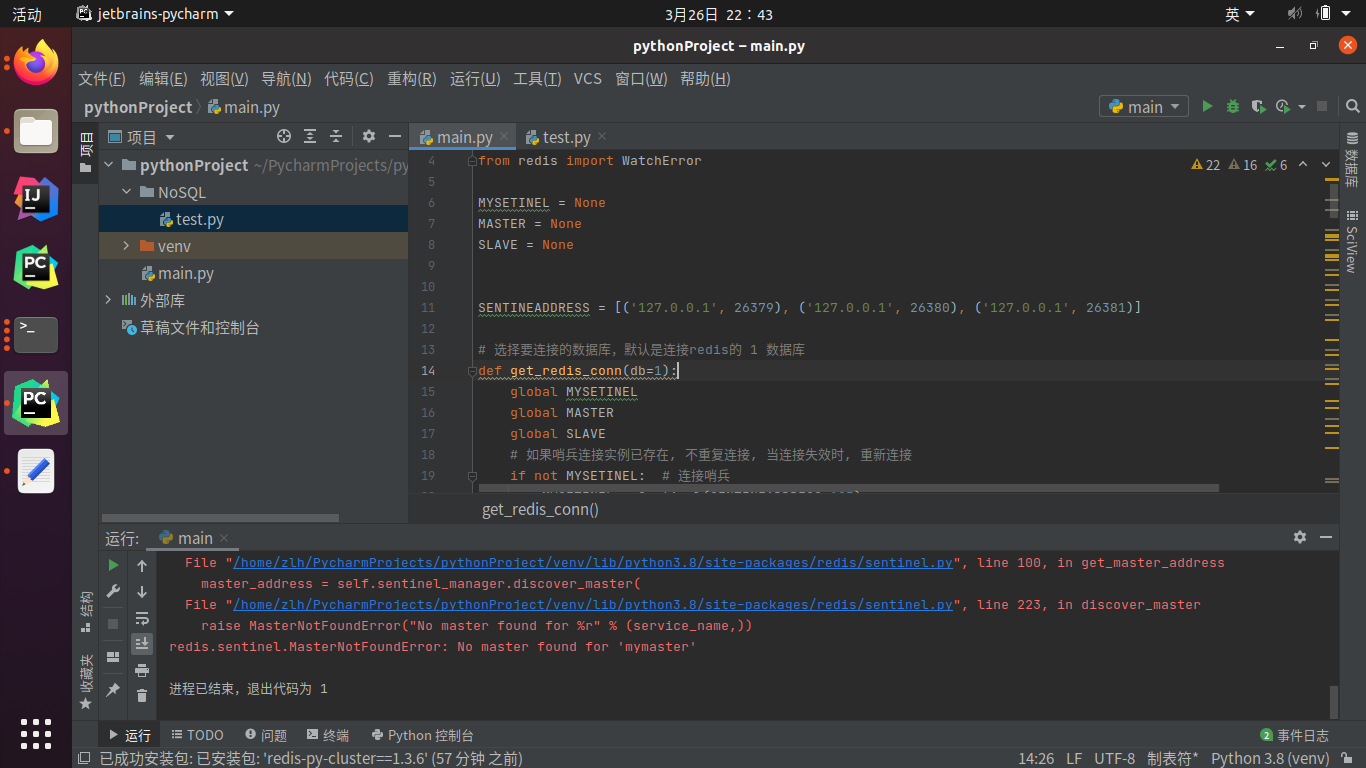Open Run panel settings gear

tap(1299, 537)
